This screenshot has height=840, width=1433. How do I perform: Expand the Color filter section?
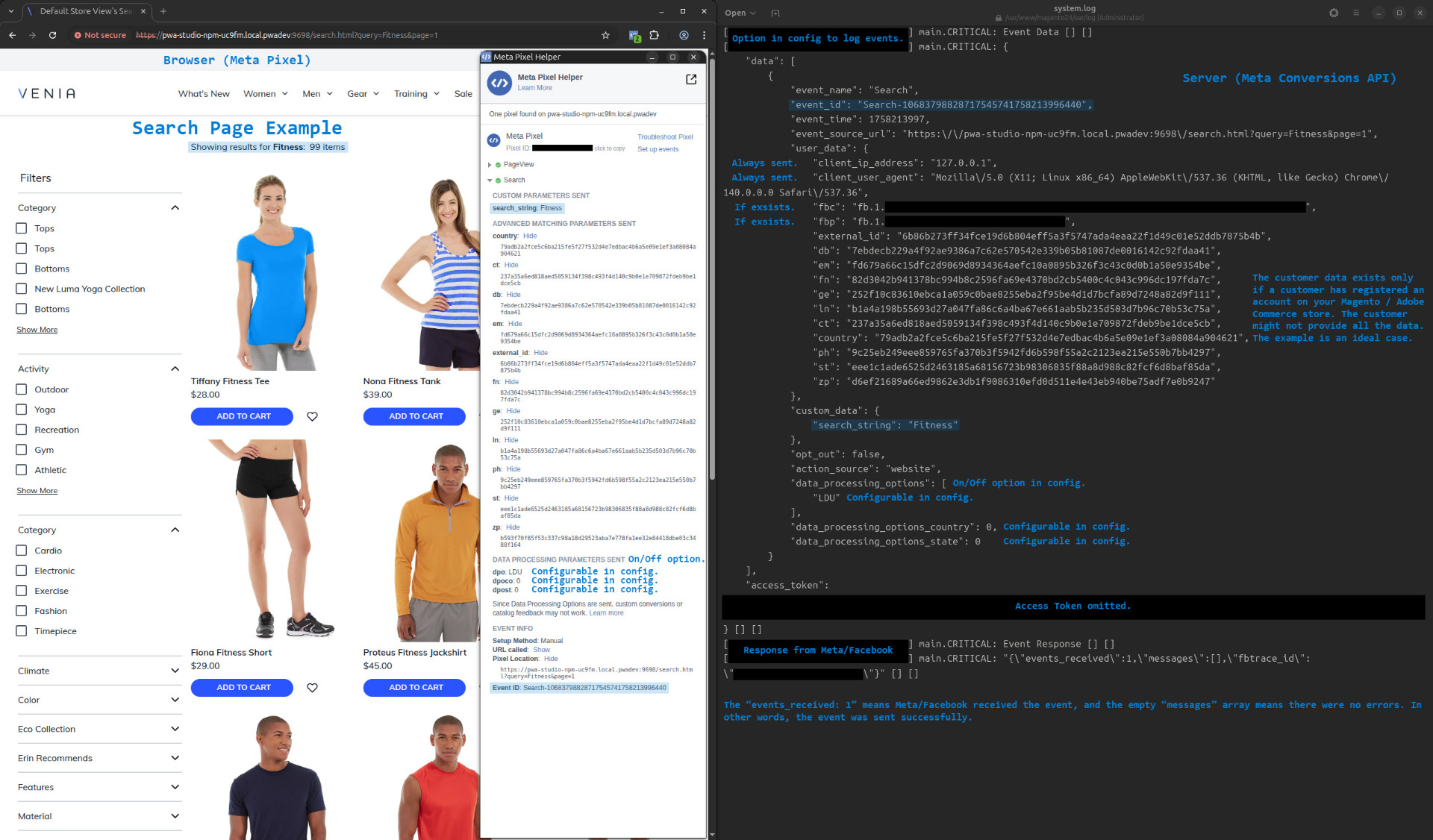(x=175, y=700)
